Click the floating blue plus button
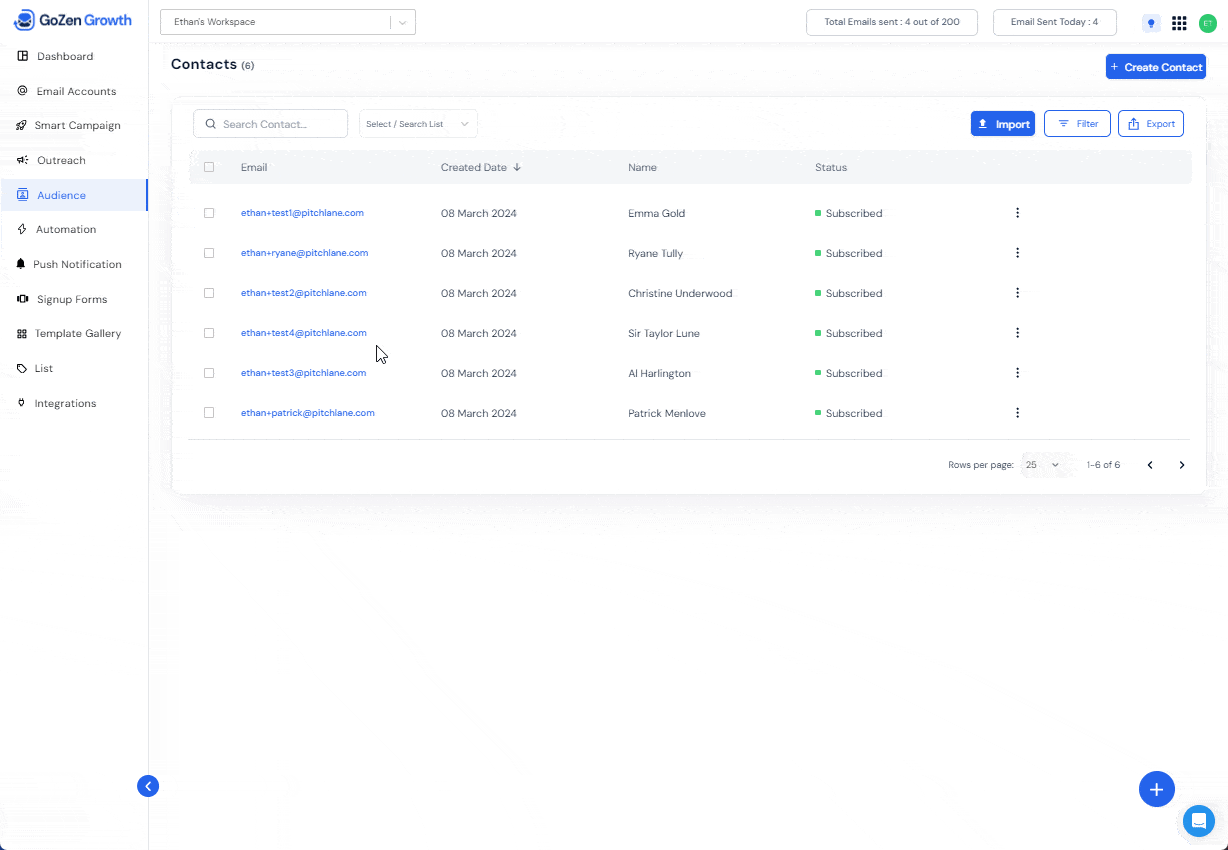This screenshot has width=1228, height=850. click(1157, 789)
